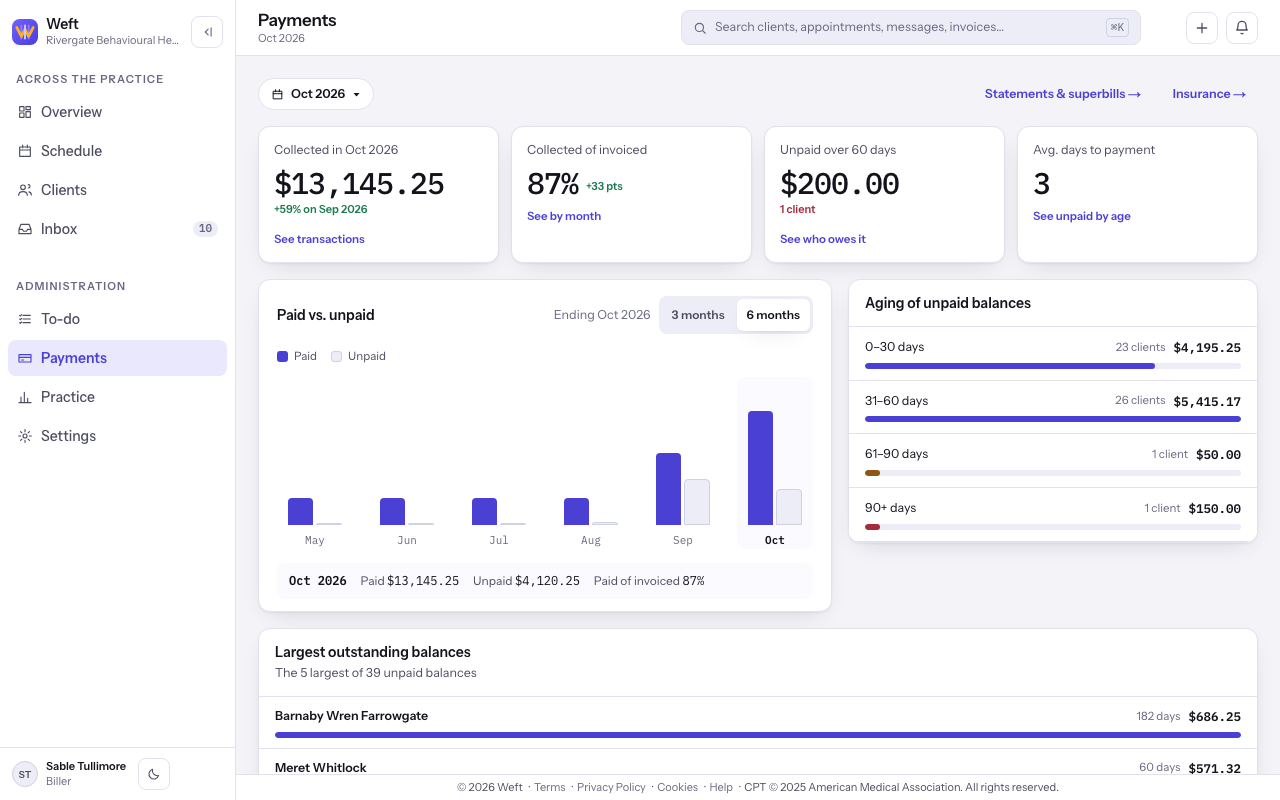Click See transactions link
The height and width of the screenshot is (800, 1280).
(319, 239)
